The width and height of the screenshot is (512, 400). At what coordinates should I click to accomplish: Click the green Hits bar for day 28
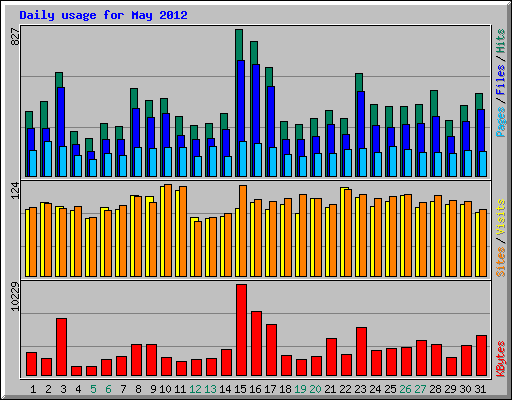[434, 103]
